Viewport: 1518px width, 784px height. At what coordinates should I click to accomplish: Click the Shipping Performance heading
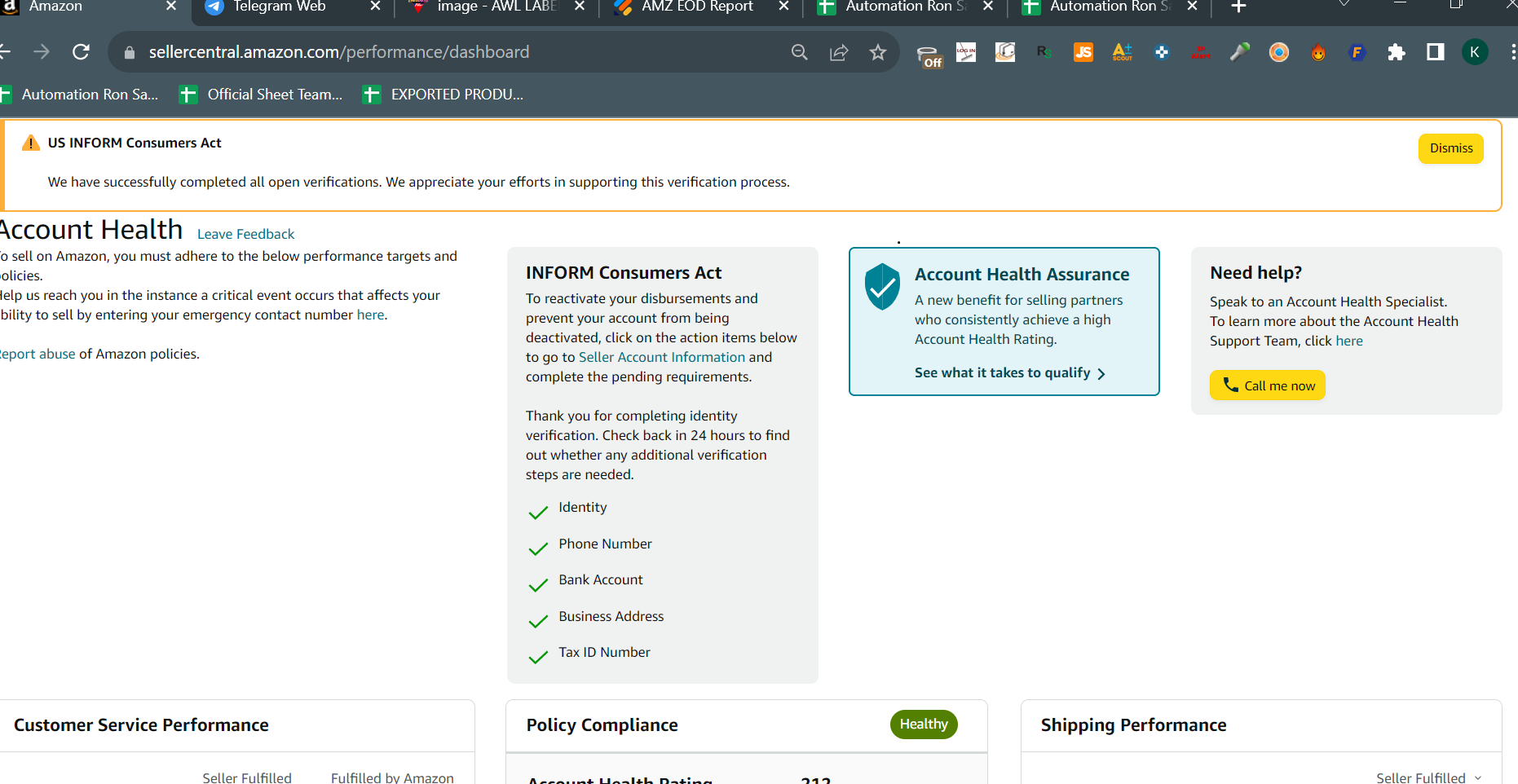pos(1133,725)
